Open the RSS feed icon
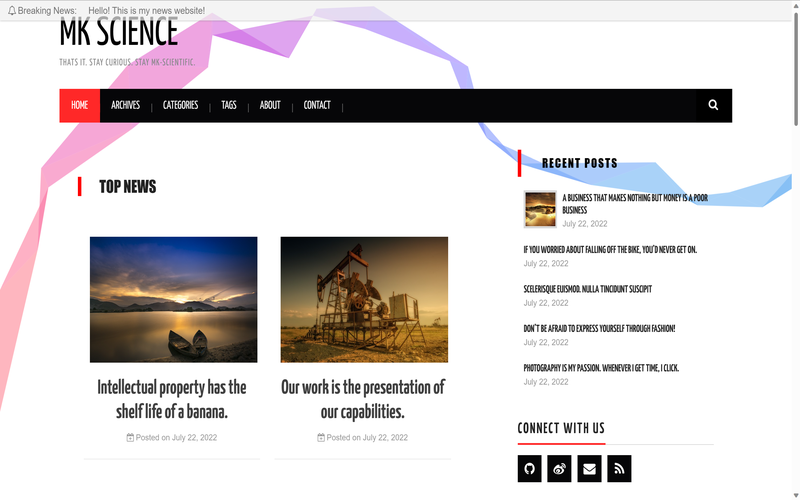This screenshot has height=500, width=800. point(619,468)
